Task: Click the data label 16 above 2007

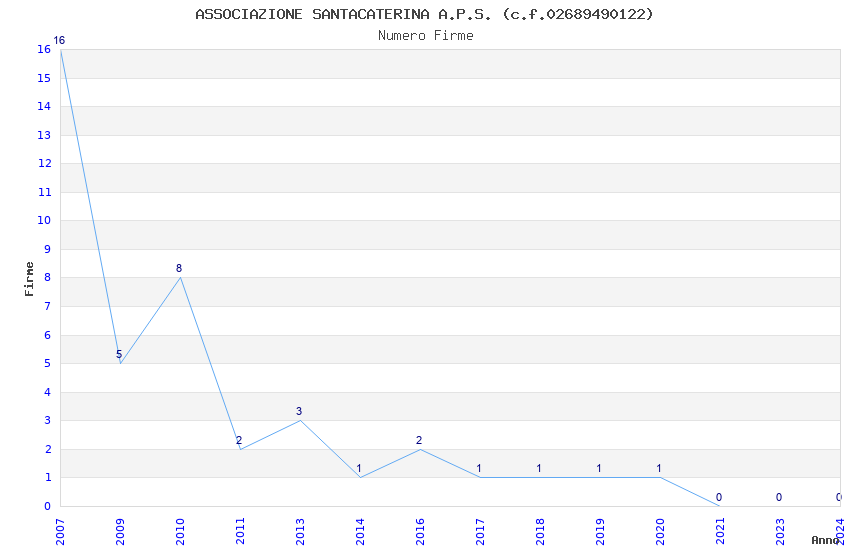Action: tap(59, 40)
